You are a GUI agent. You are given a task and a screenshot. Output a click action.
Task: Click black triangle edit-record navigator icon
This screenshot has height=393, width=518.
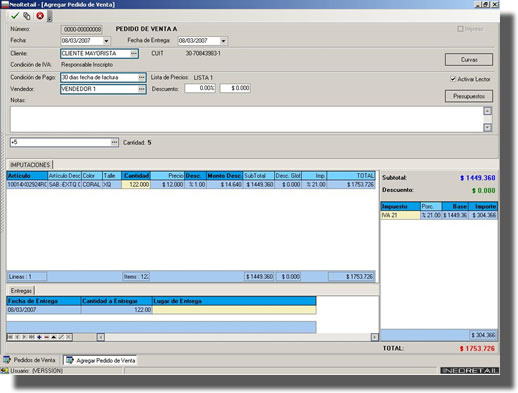click(x=54, y=337)
